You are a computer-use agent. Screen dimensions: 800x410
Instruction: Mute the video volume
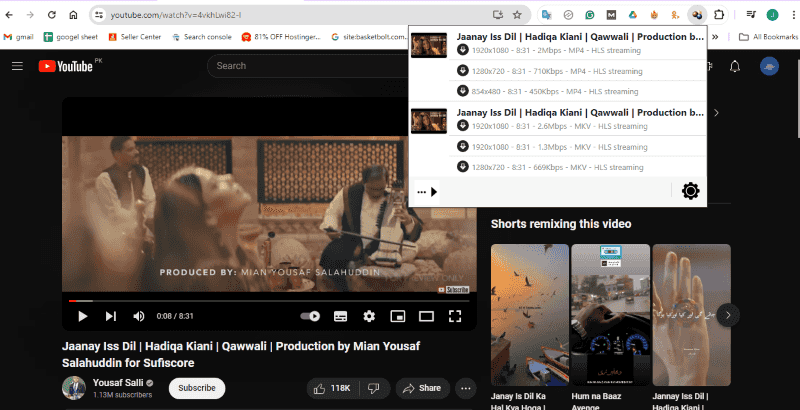(139, 316)
